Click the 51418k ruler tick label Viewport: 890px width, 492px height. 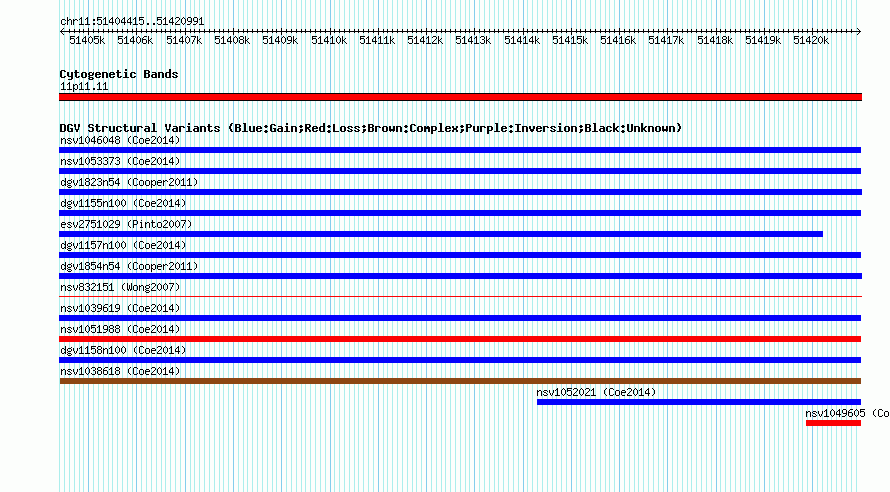[715, 41]
